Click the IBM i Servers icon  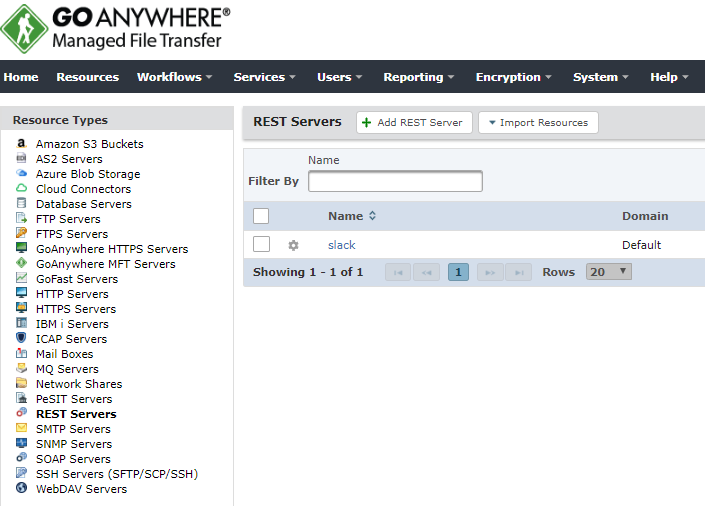(21, 323)
